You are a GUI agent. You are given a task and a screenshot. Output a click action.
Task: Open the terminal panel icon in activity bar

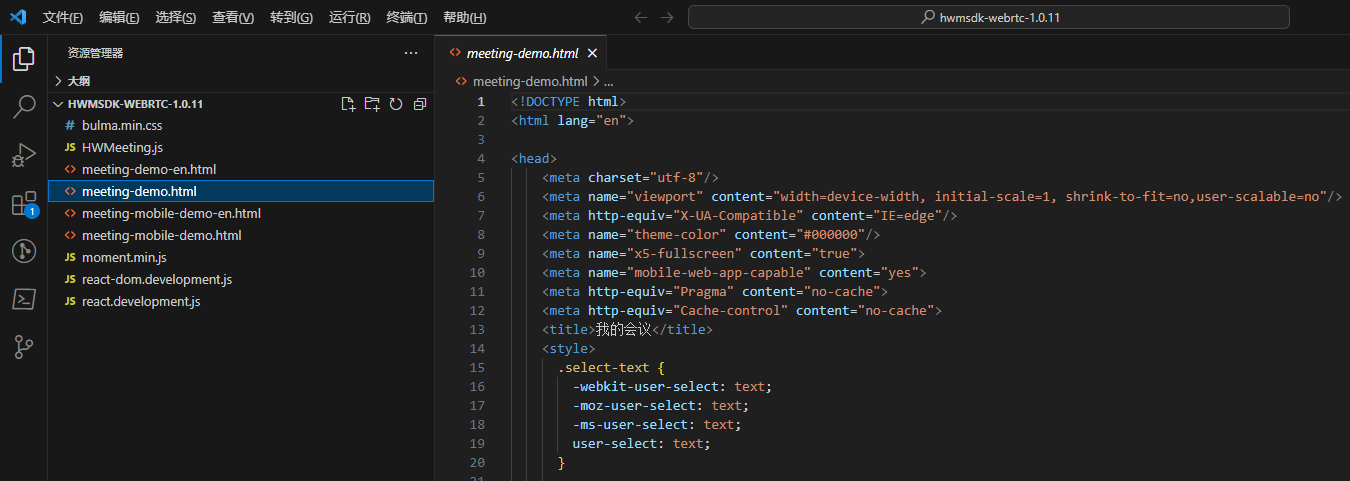point(23,299)
